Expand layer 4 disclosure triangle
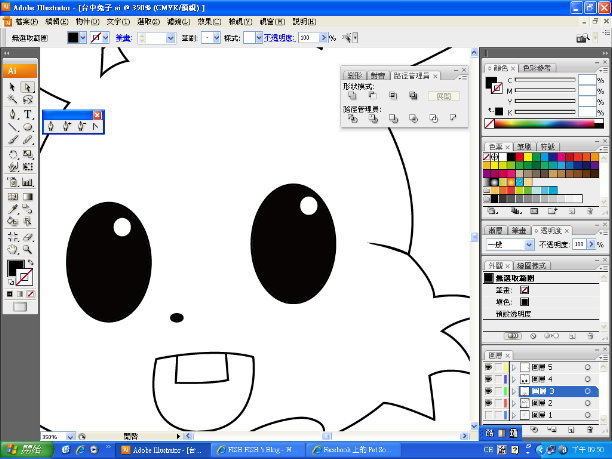Image resolution: width=612 pixels, height=459 pixels. coord(514,379)
